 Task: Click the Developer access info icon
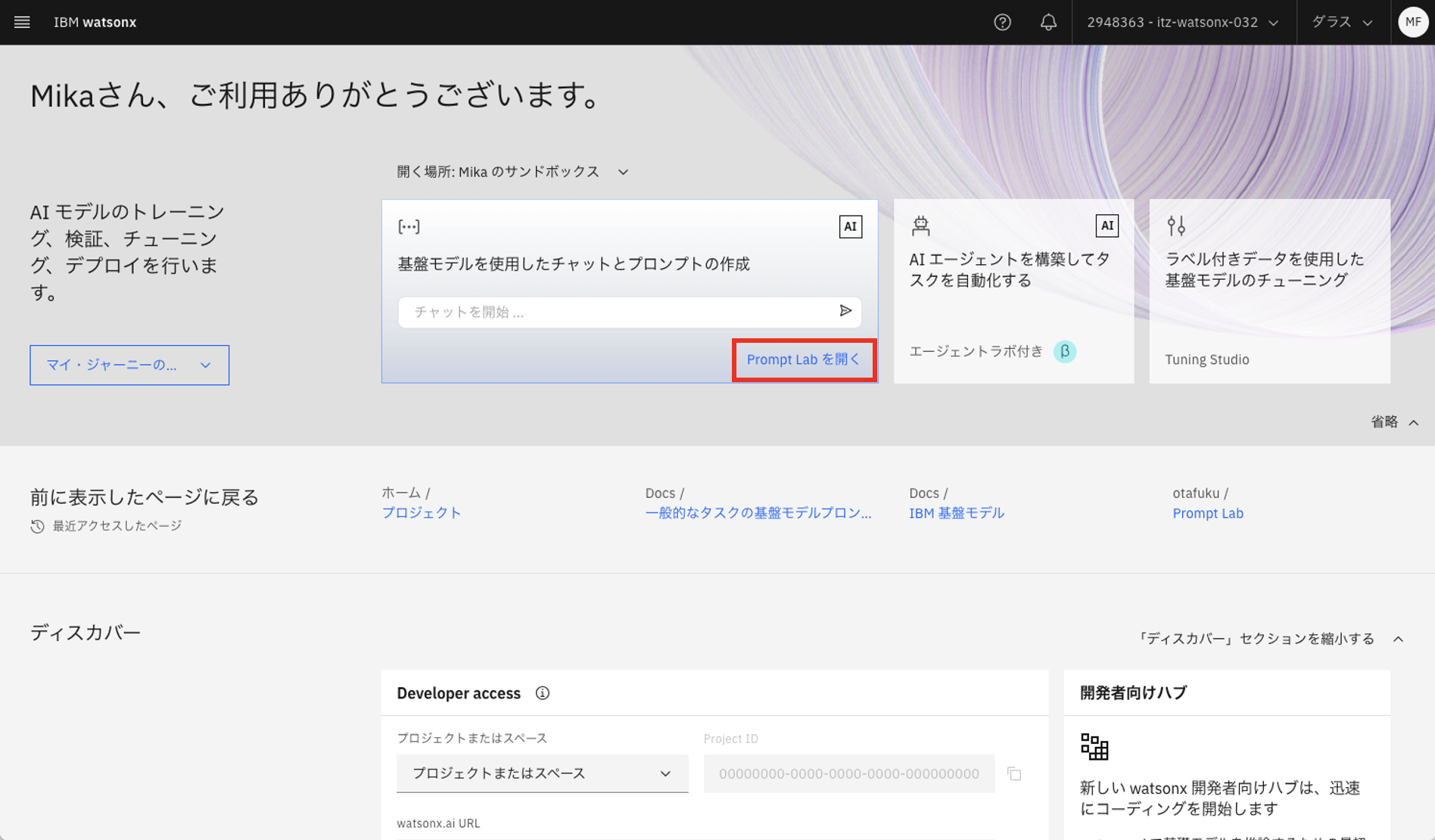tap(542, 693)
